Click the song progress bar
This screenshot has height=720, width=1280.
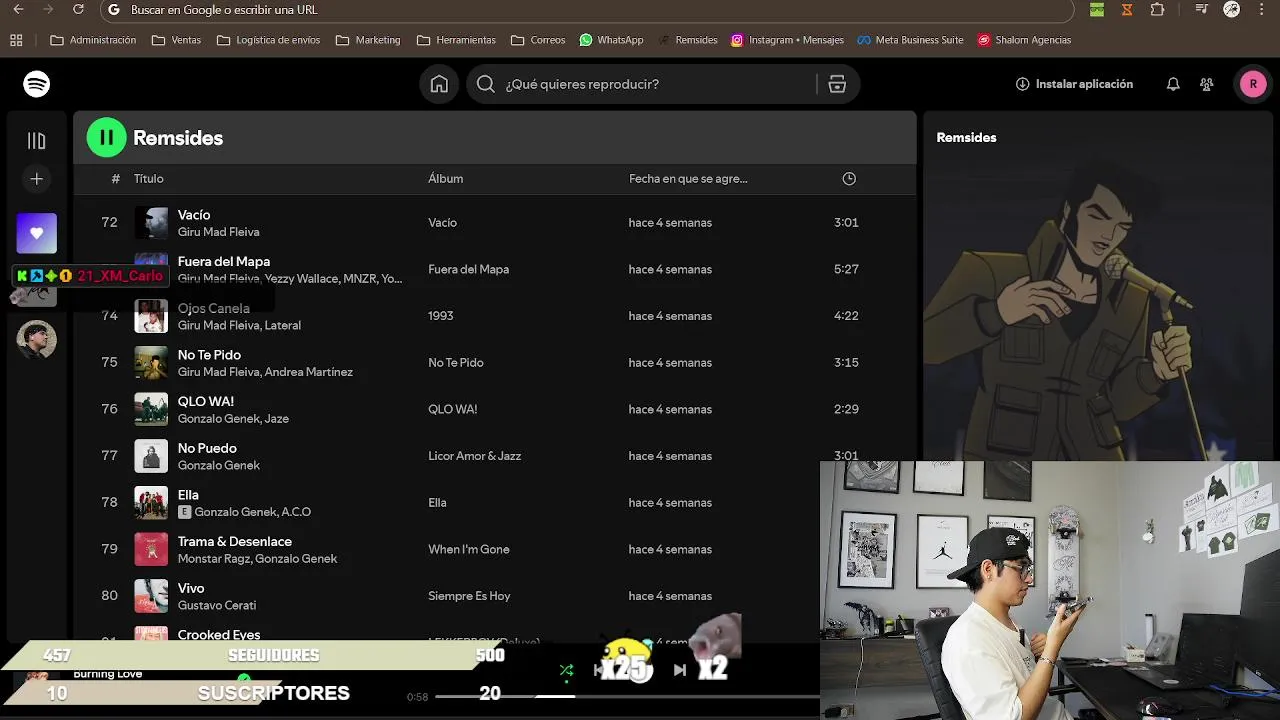click(628, 696)
